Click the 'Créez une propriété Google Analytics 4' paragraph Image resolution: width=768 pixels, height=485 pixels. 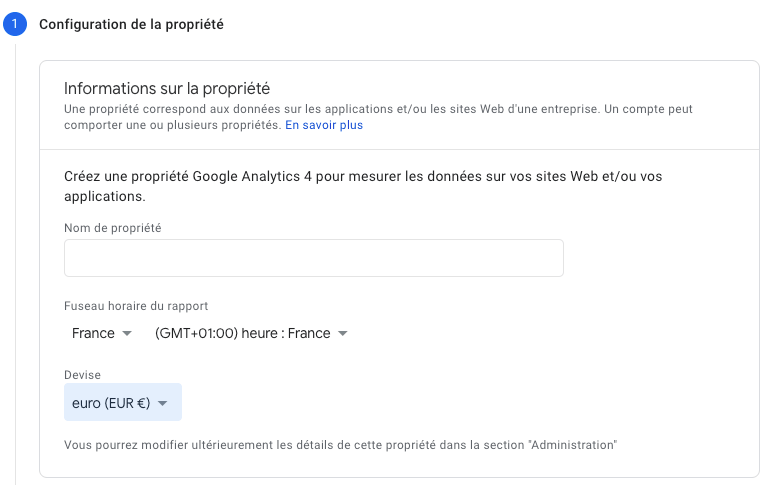(363, 186)
